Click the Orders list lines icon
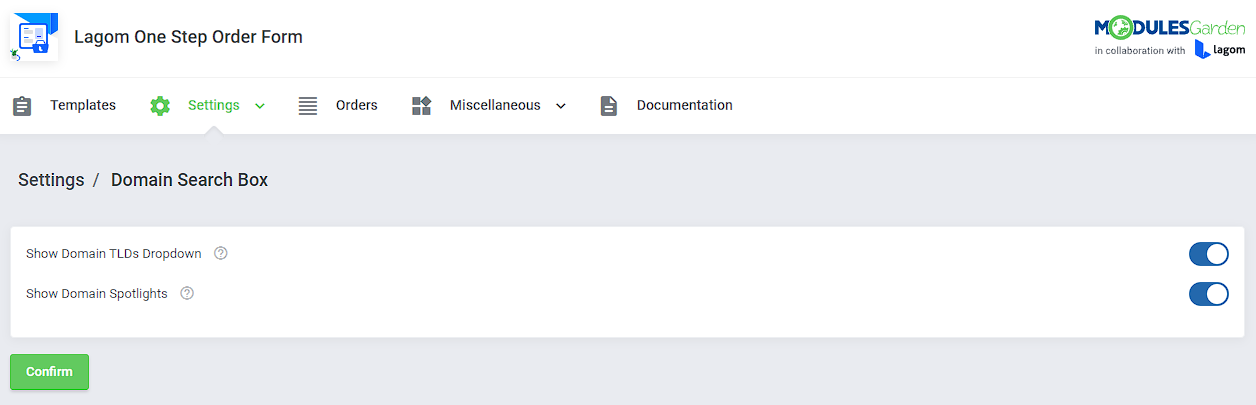Screen dimensions: 1256x405 point(308,106)
